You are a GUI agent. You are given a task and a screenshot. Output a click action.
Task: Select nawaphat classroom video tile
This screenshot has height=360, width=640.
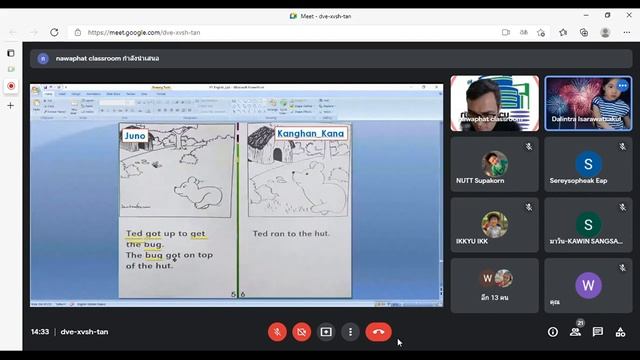coord(495,103)
